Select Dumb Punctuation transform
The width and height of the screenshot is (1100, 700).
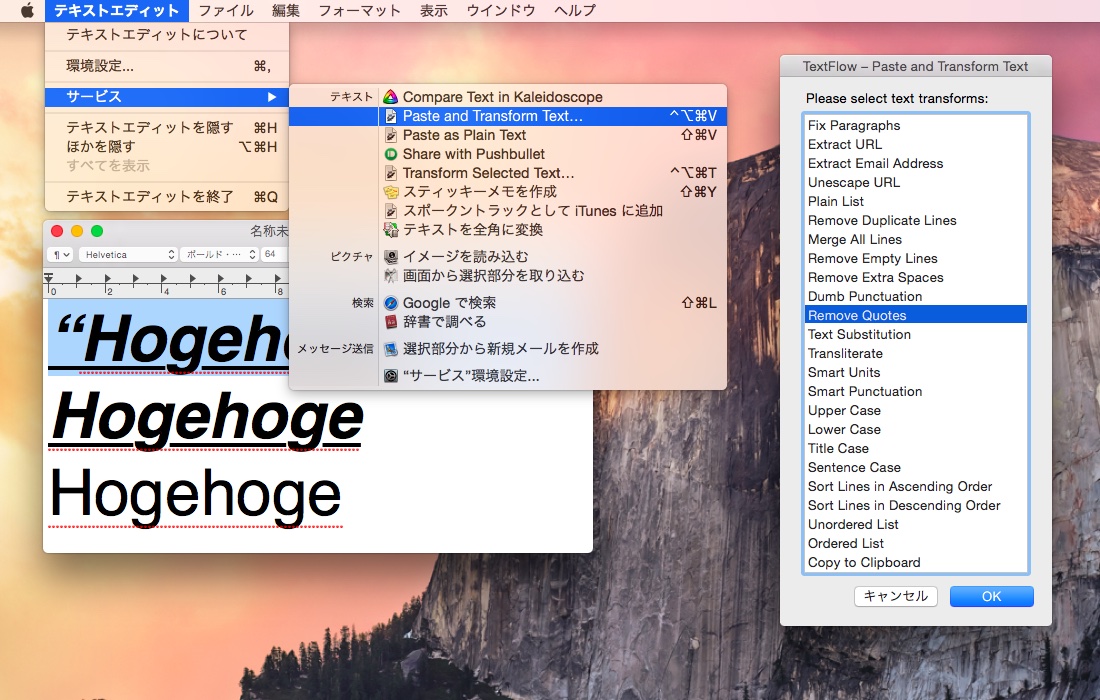[915, 296]
